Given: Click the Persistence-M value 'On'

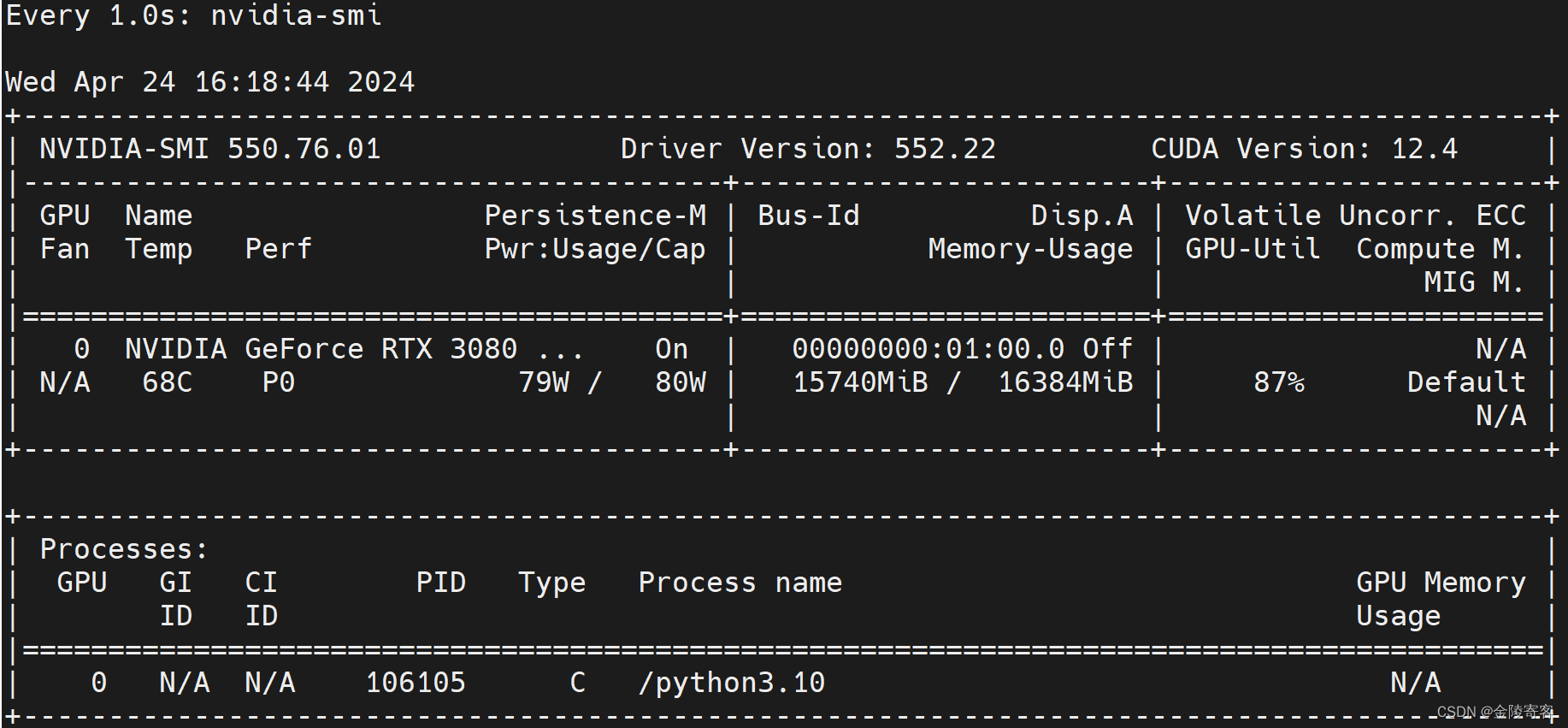Looking at the screenshot, I should (x=672, y=349).
